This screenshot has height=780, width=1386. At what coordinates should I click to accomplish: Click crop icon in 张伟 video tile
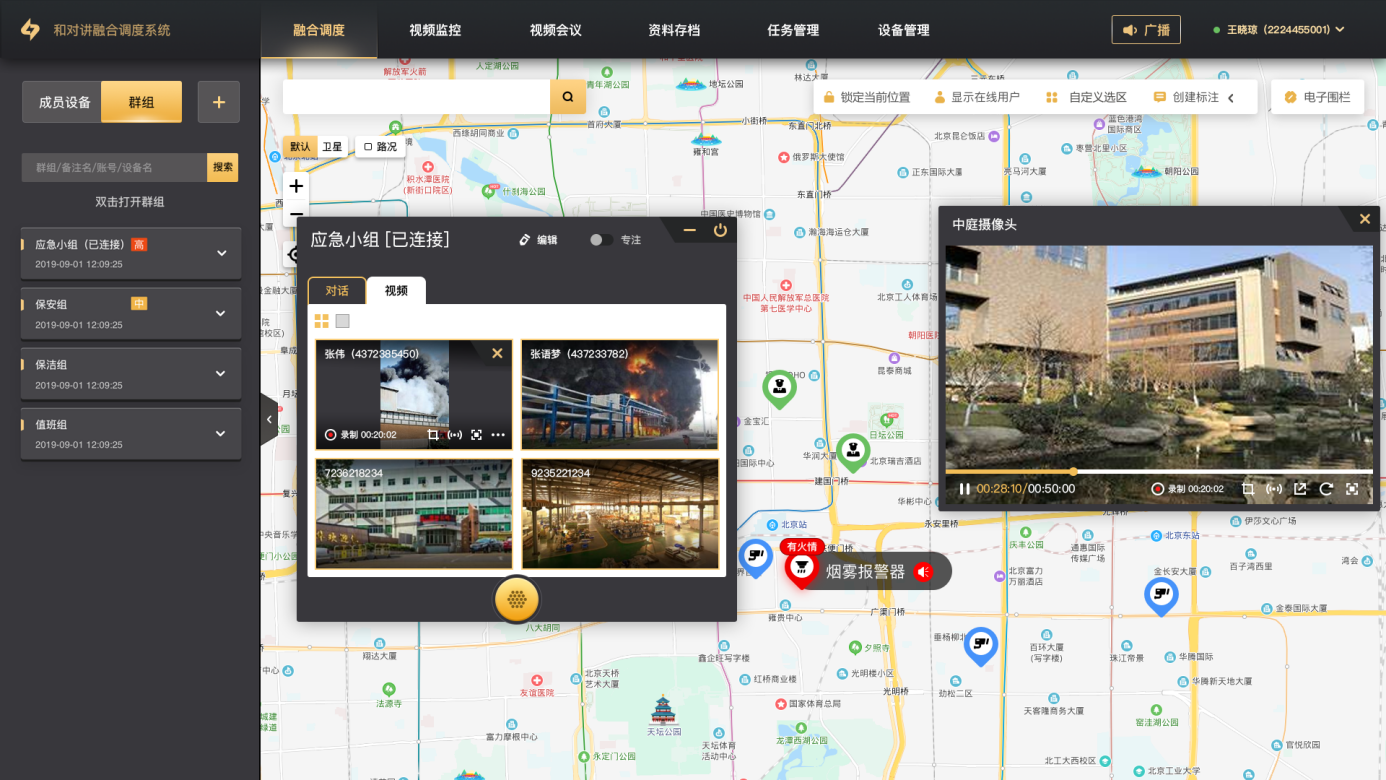(x=433, y=435)
